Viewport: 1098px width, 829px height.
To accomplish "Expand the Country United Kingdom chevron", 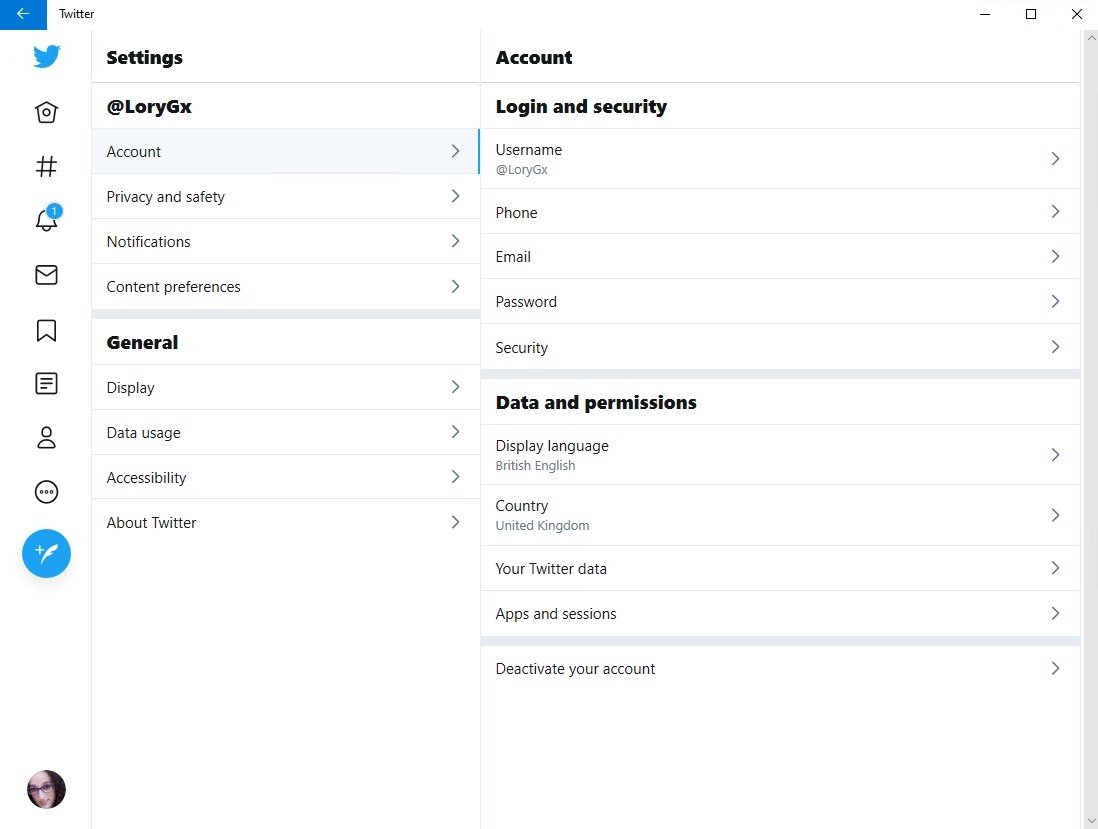I will (1055, 515).
